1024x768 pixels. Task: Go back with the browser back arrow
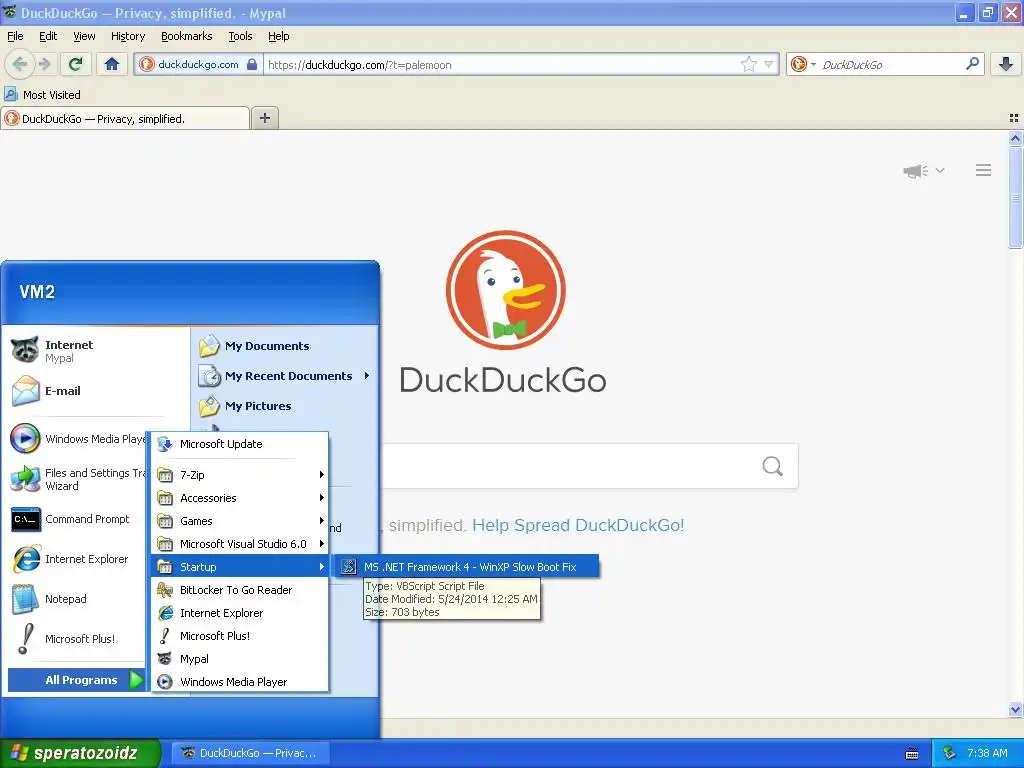[x=19, y=64]
